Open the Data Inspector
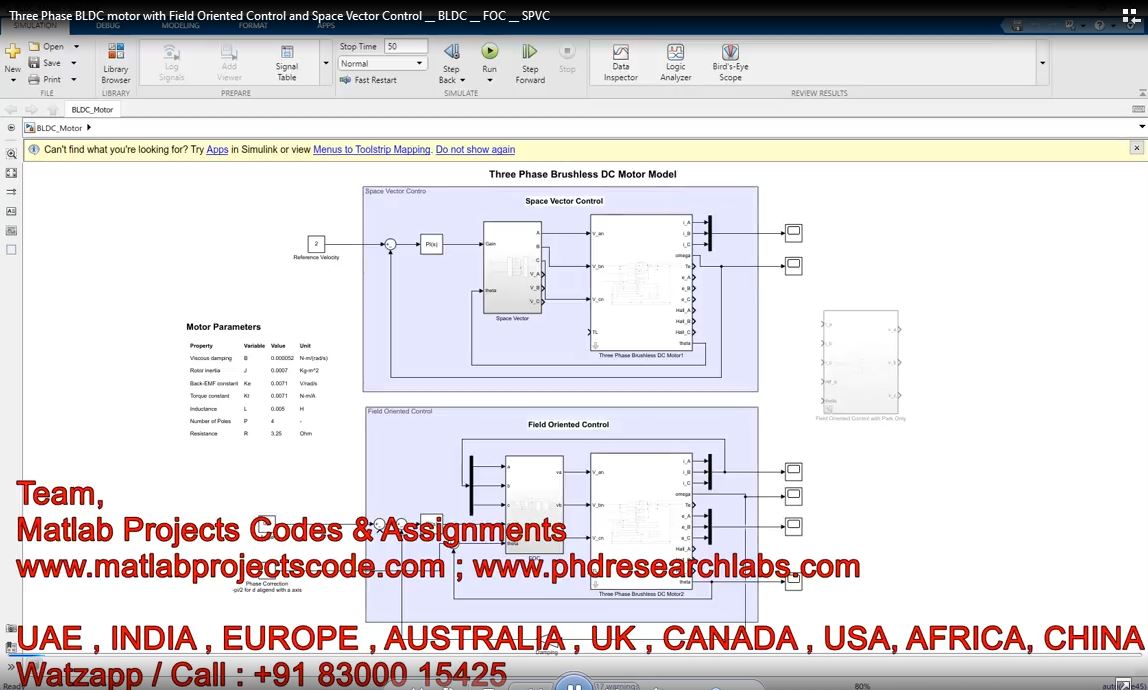This screenshot has height=690, width=1148. (621, 62)
